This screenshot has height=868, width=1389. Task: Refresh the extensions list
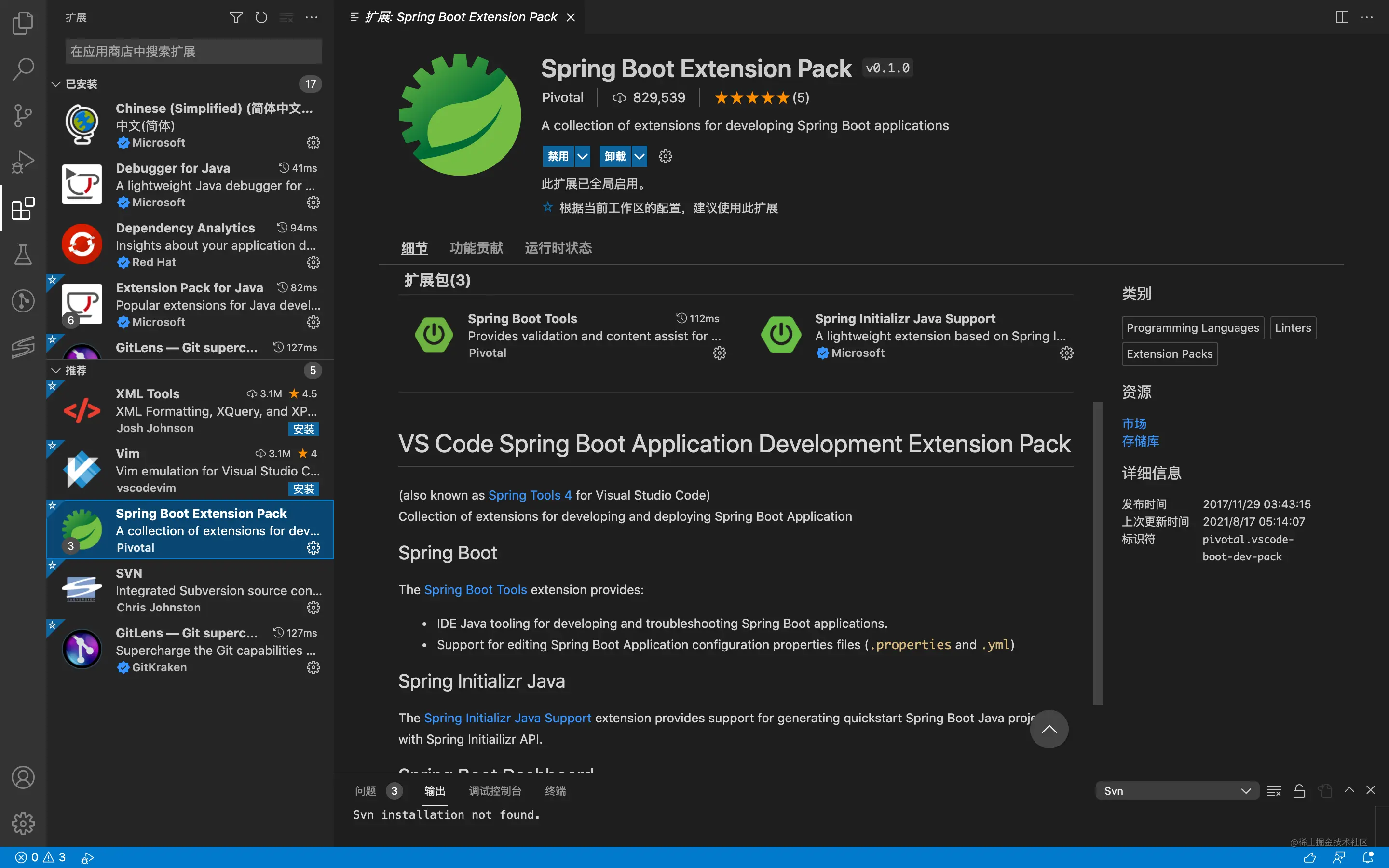tap(261, 17)
